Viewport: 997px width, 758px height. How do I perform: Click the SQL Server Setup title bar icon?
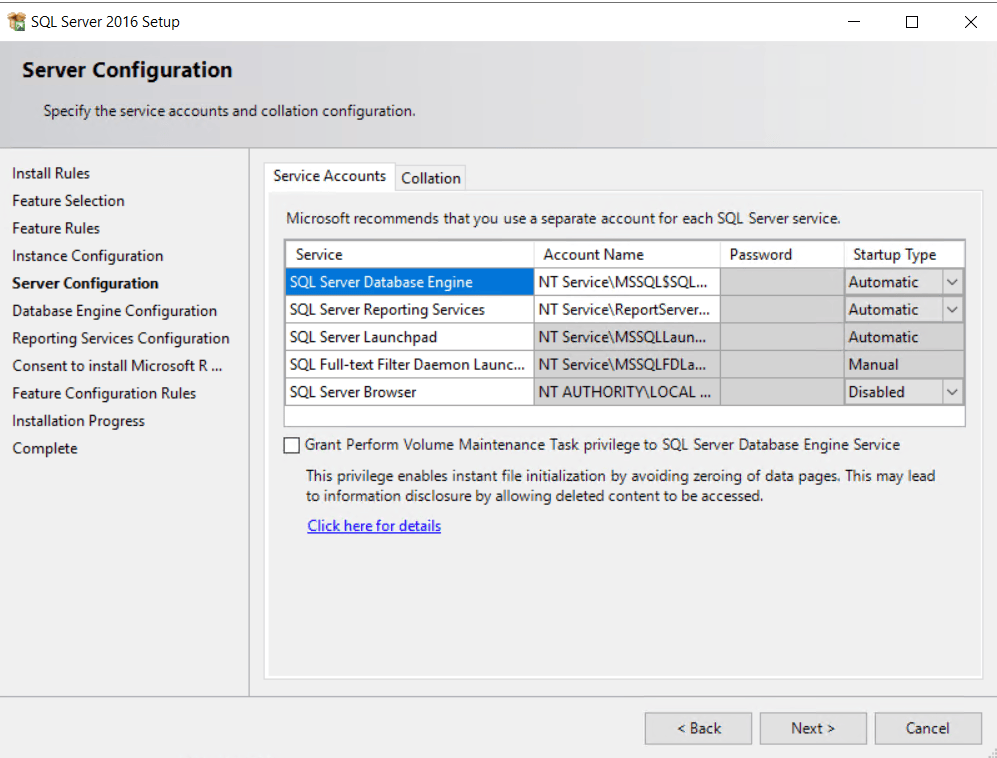[x=17, y=20]
